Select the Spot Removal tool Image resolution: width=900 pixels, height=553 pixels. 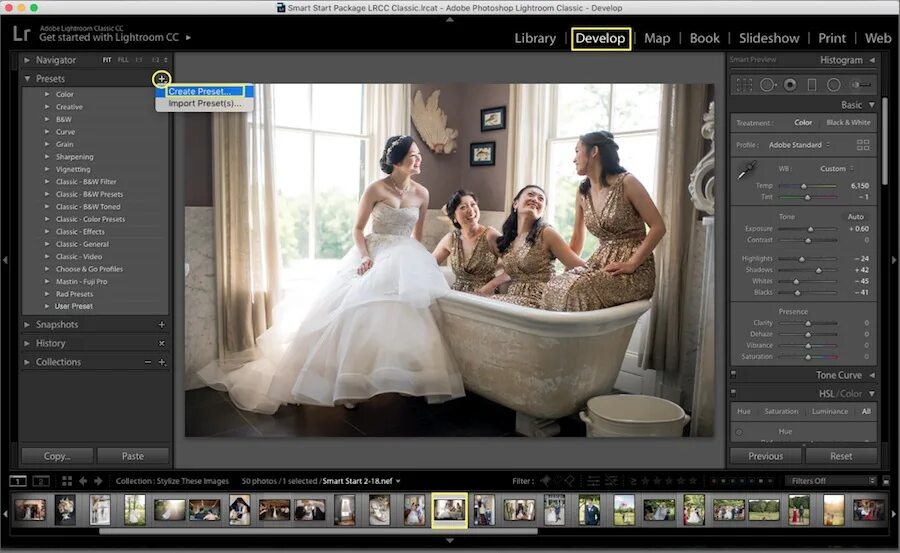tap(768, 85)
